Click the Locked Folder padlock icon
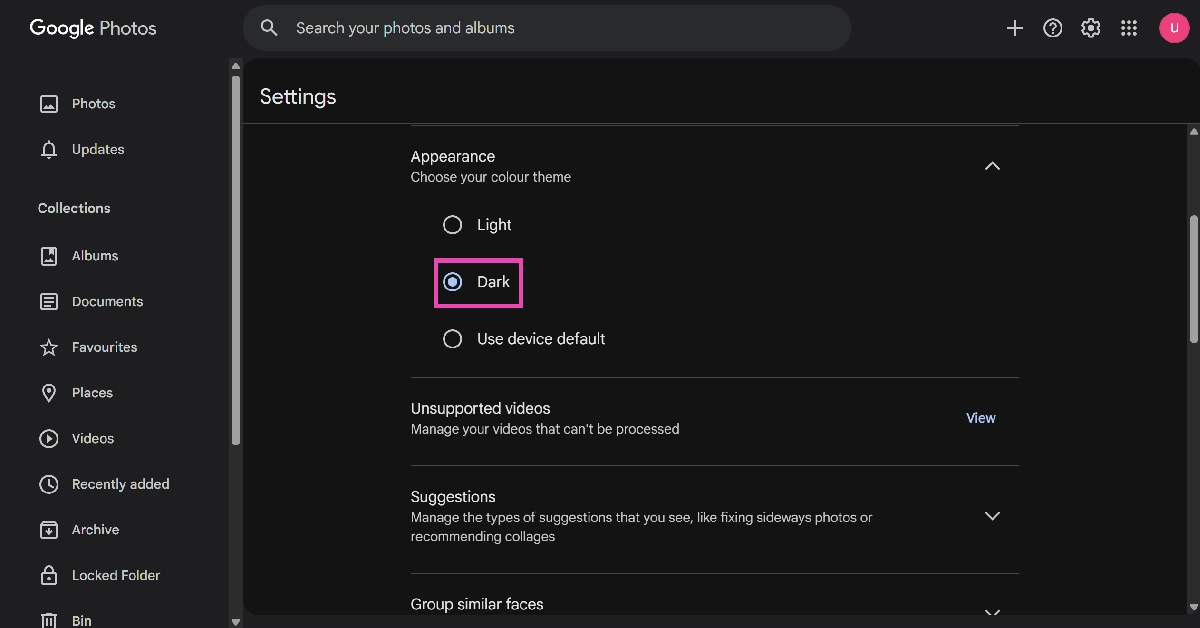Viewport: 1200px width, 628px height. tap(48, 576)
